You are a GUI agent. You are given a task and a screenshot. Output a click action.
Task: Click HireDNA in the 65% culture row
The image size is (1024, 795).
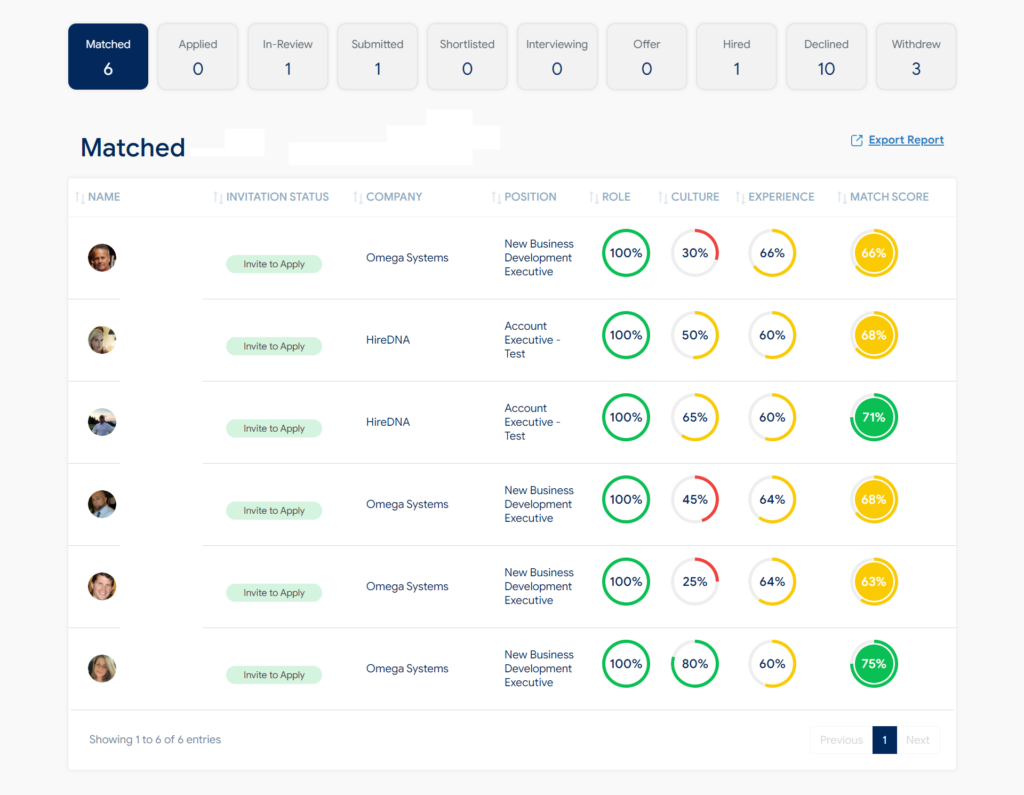coord(388,422)
